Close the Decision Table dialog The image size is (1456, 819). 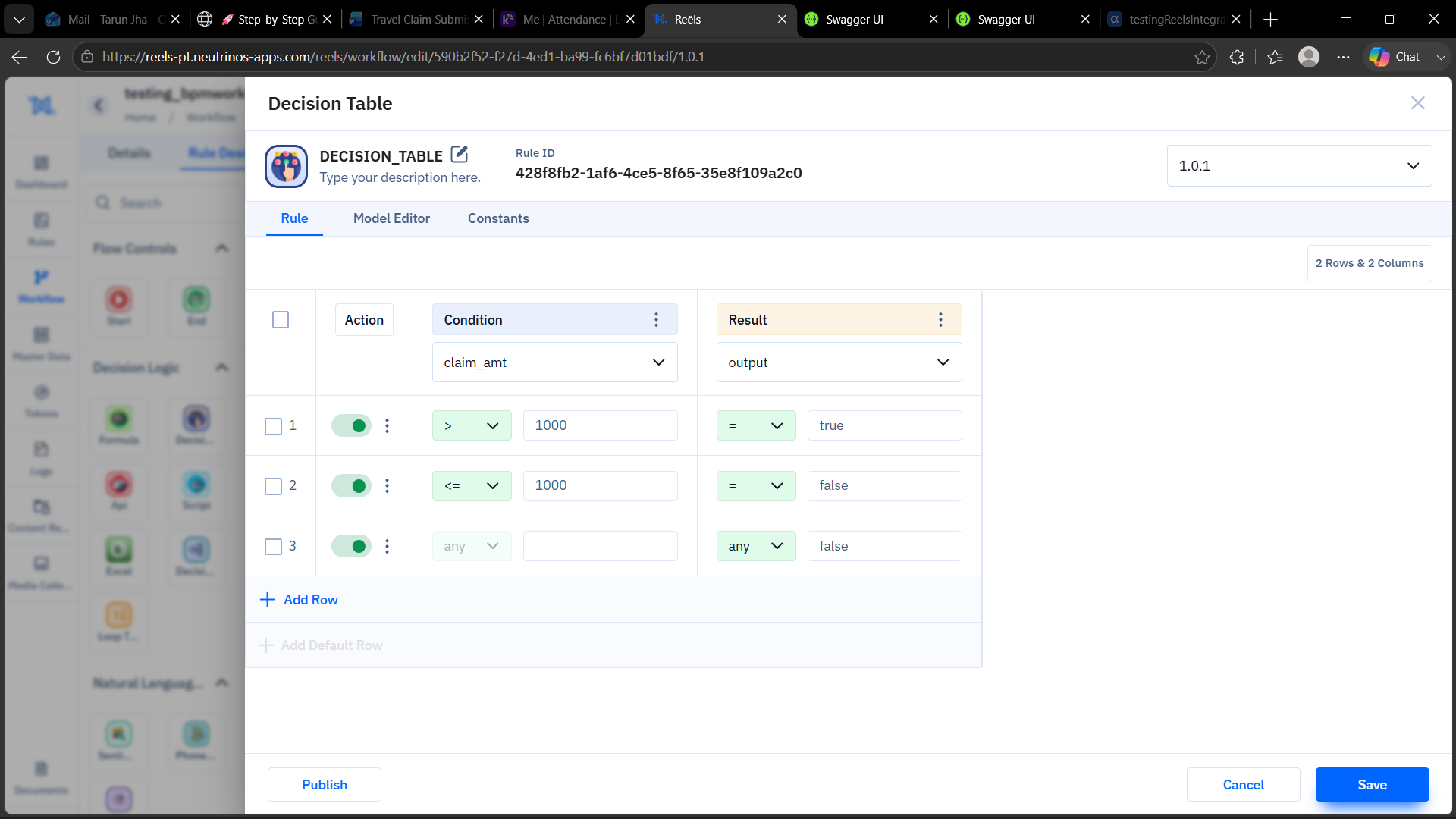pyautogui.click(x=1417, y=103)
